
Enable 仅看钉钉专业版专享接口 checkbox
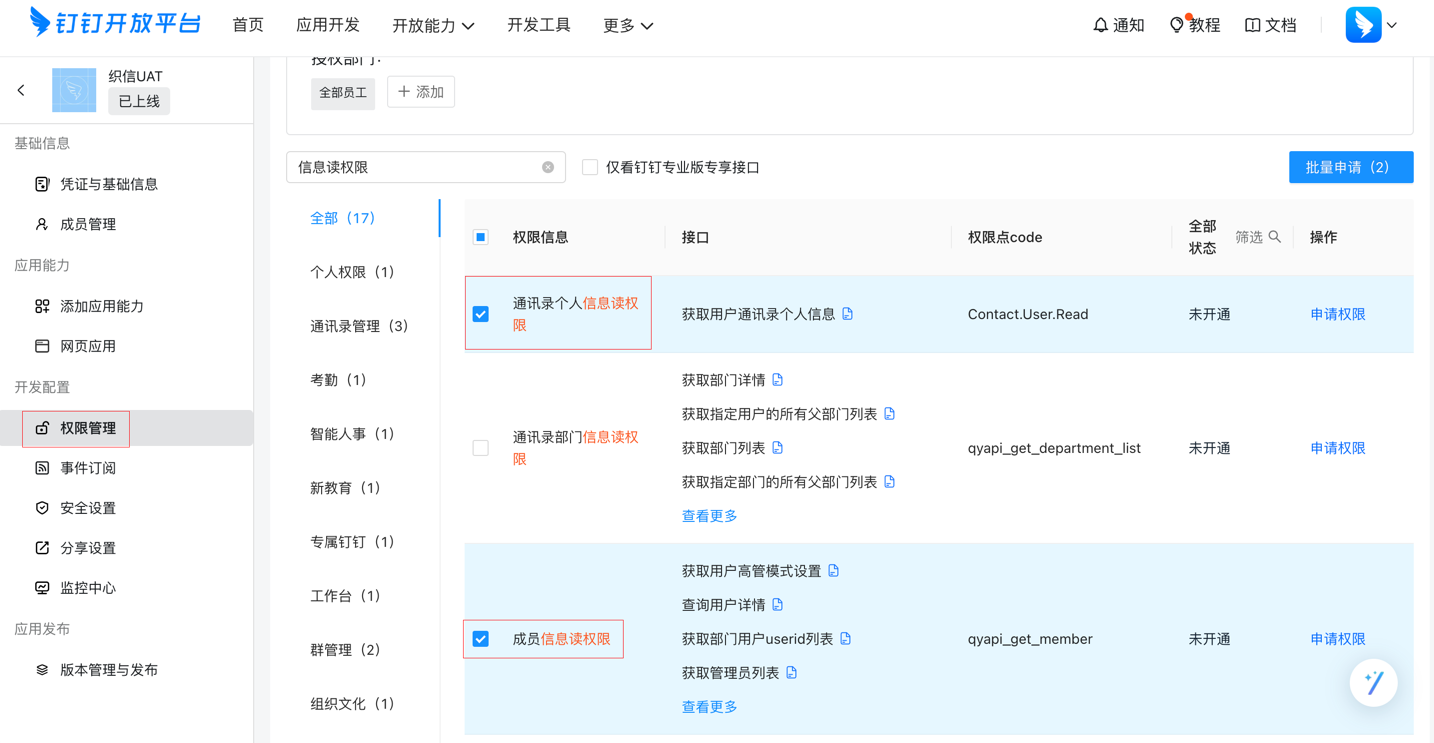click(x=590, y=167)
